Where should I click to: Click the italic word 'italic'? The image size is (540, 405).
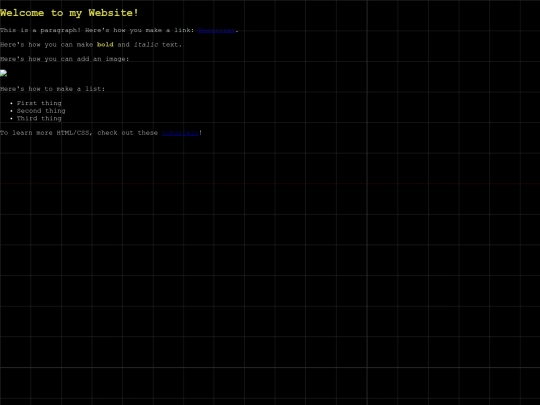146,45
